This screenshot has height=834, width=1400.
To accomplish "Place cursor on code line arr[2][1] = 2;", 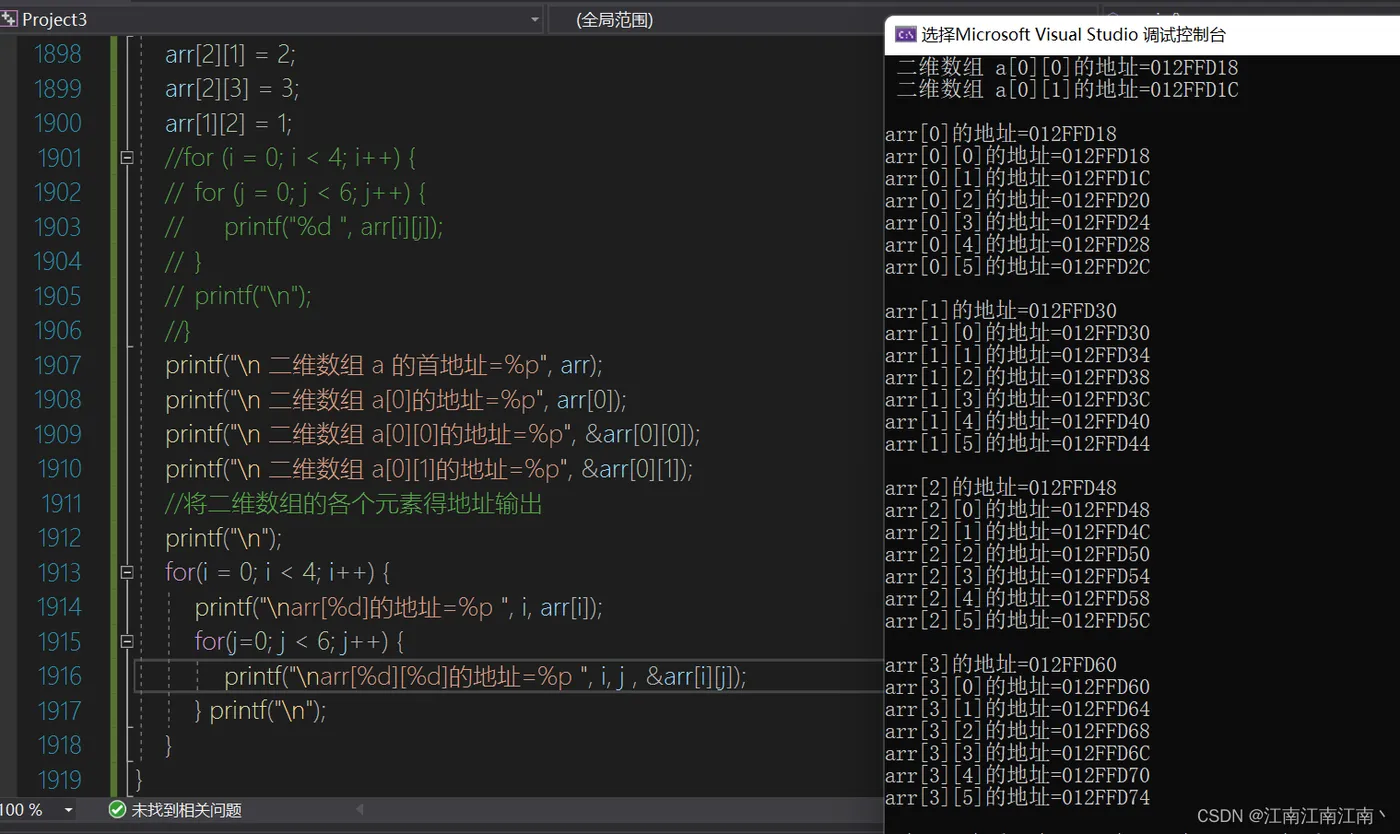I will pyautogui.click(x=230, y=54).
